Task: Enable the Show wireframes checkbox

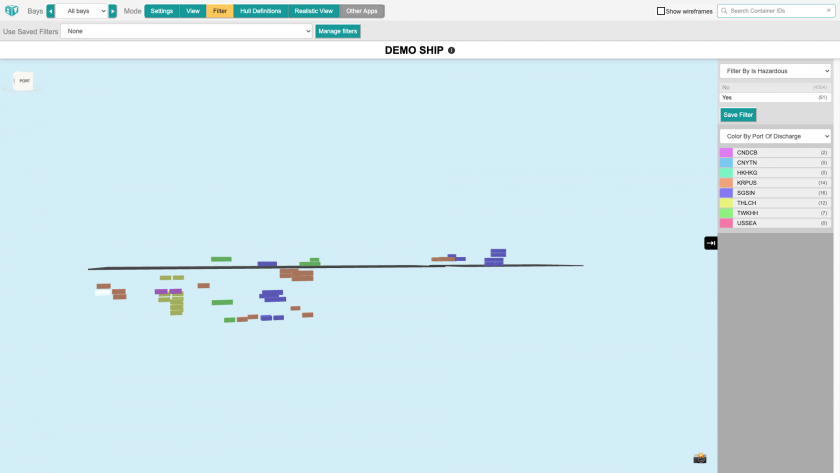Action: (661, 11)
